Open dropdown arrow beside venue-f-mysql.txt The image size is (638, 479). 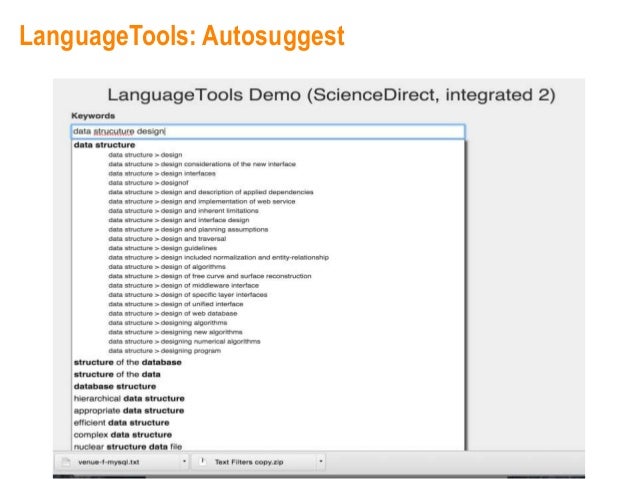pos(184,462)
